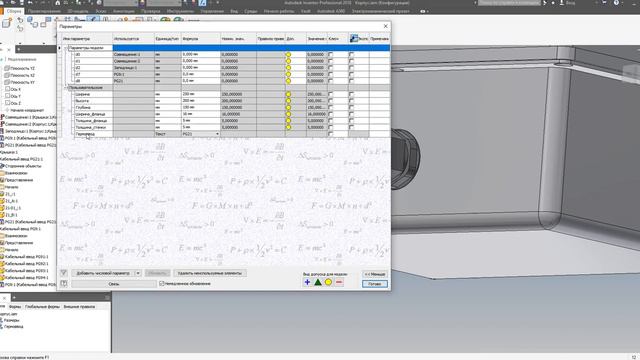
Task: Click the Place Component icon on the ribbon
Action: (x=7, y=23)
